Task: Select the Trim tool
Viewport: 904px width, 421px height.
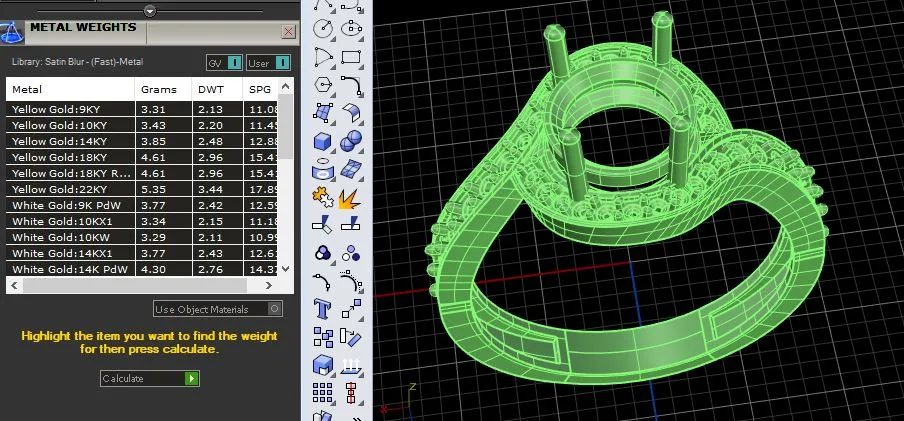Action: (324, 225)
